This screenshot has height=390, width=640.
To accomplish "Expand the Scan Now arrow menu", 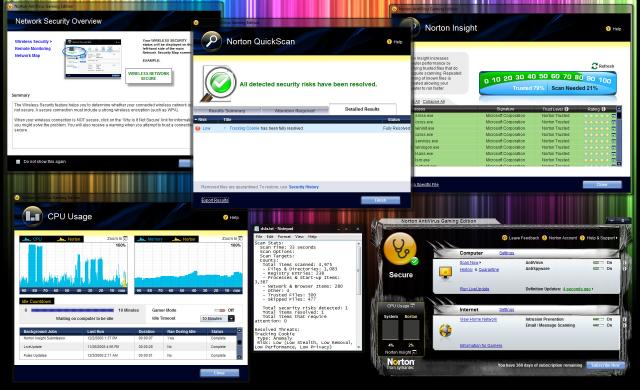I will tap(480, 263).
